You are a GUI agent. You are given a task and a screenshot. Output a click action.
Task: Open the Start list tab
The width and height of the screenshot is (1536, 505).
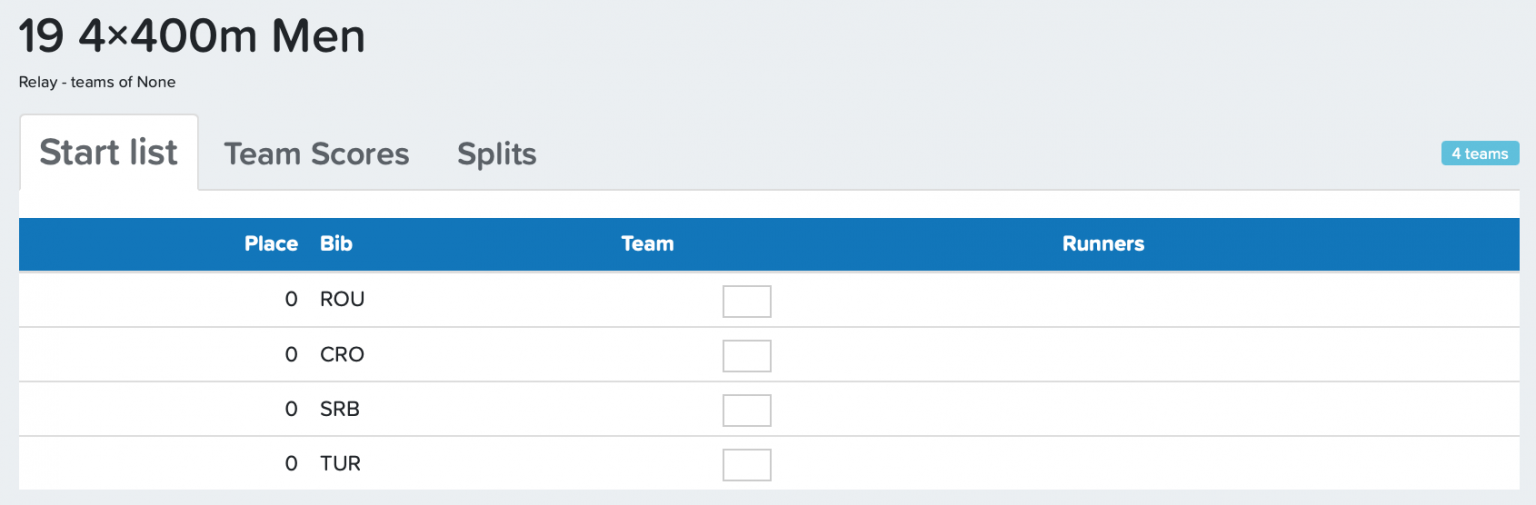pos(109,153)
